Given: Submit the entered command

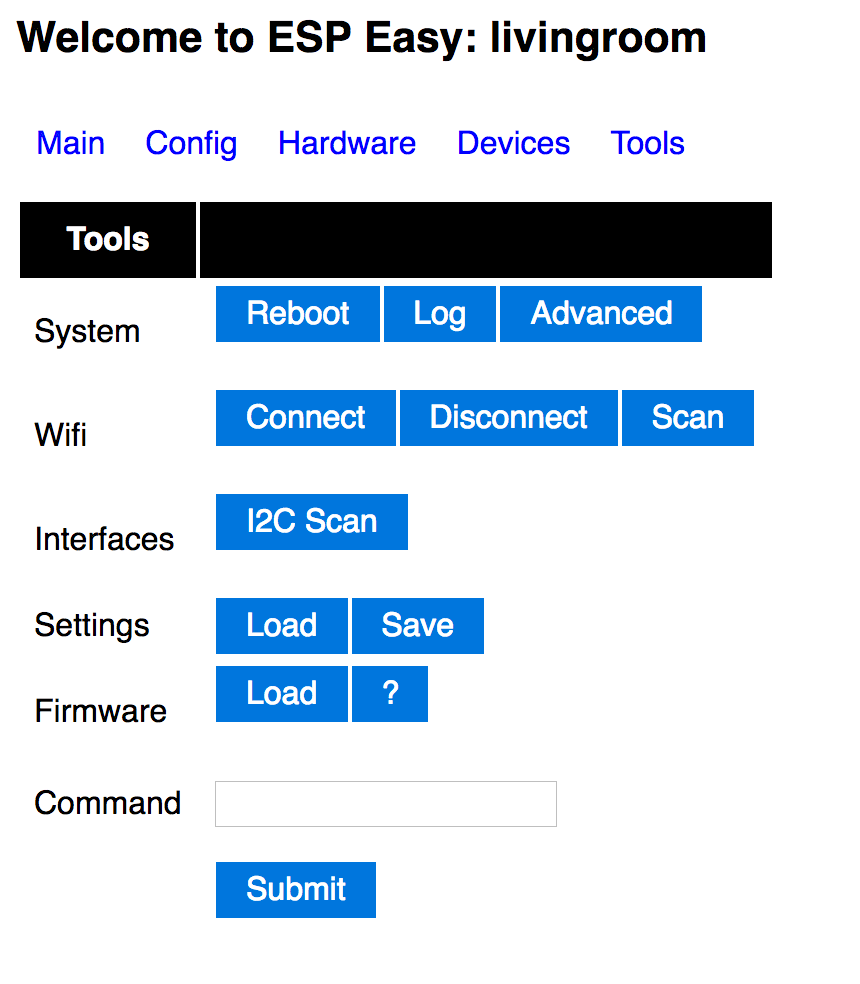Looking at the screenshot, I should click(x=295, y=889).
